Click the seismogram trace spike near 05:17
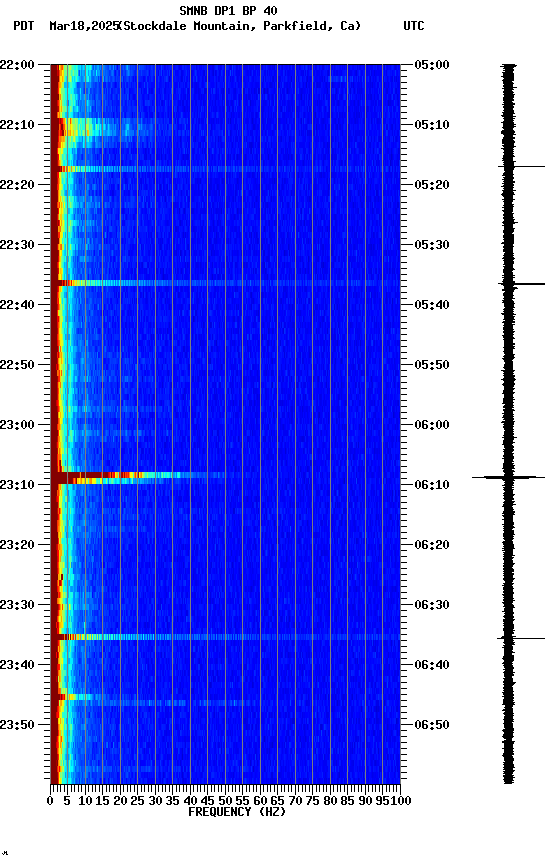Screen dimensions: 552x864 tap(521, 166)
